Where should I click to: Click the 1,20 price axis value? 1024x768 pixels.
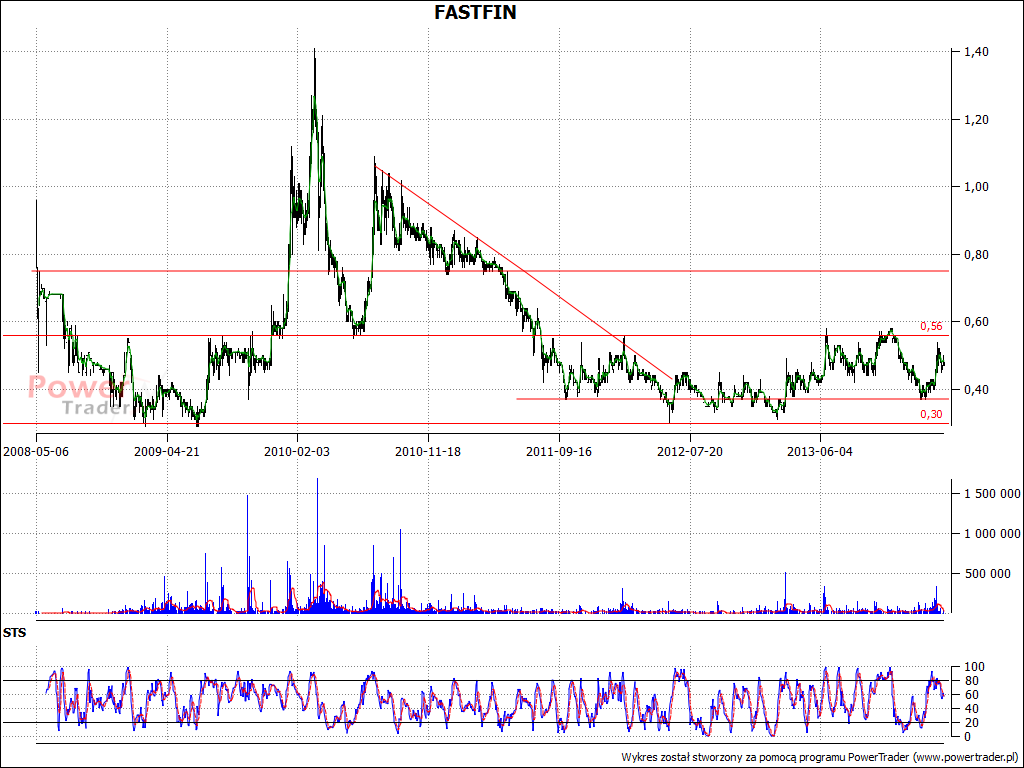click(x=976, y=120)
